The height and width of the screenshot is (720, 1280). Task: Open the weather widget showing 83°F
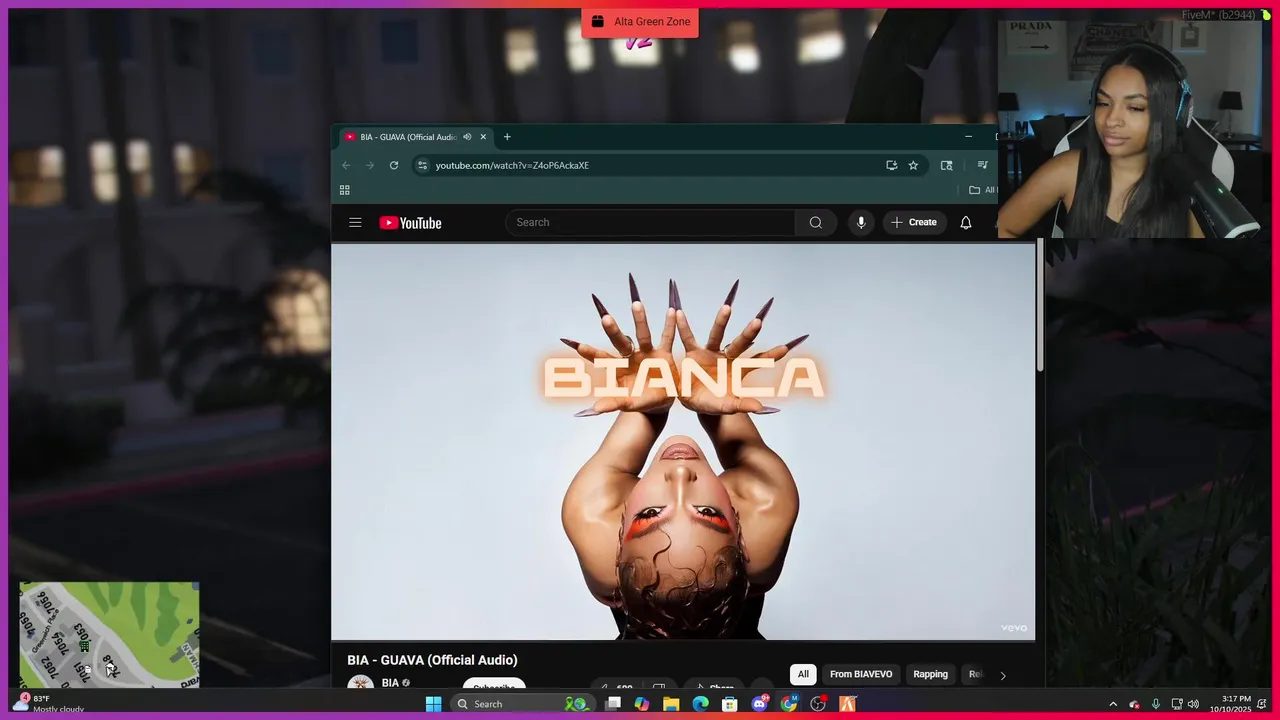point(48,704)
